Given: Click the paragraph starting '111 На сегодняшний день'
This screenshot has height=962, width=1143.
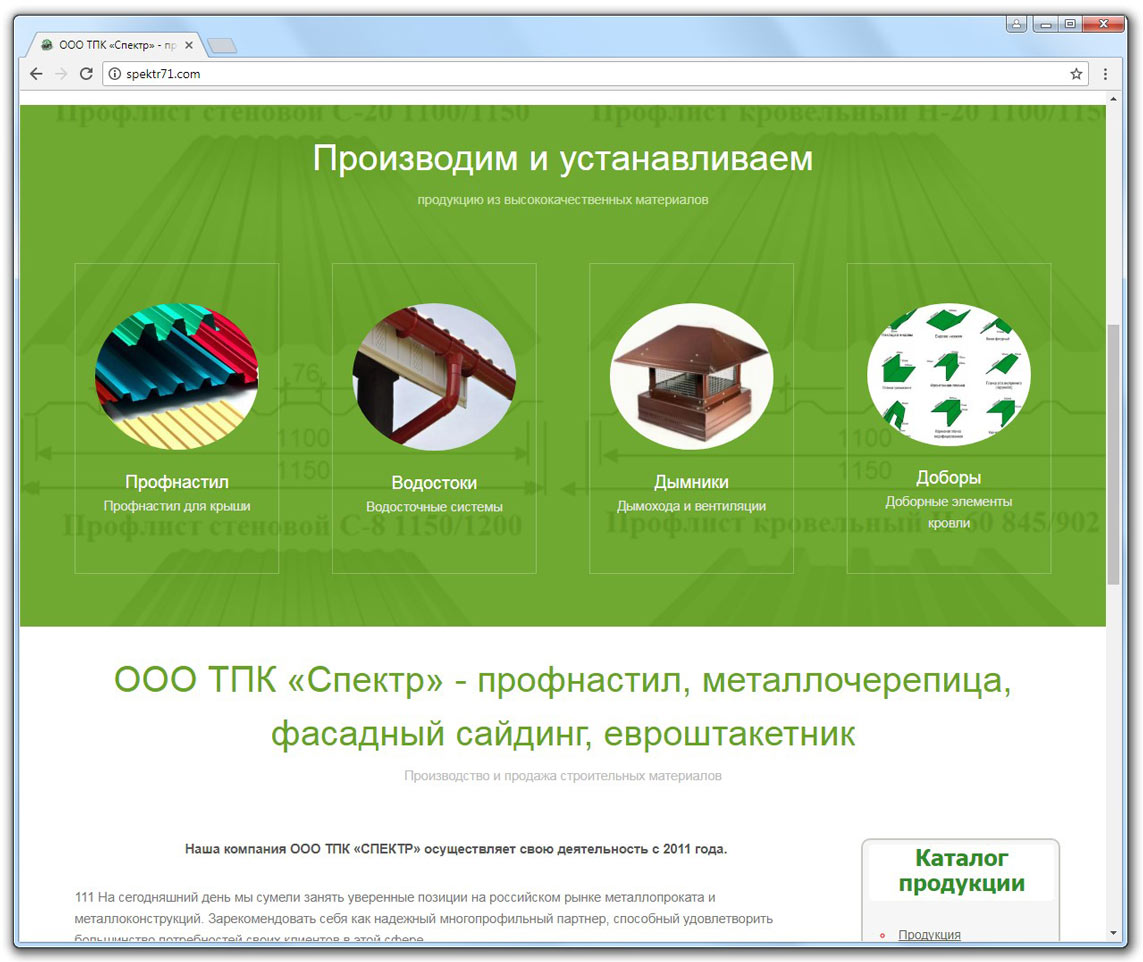Looking at the screenshot, I should 424,918.
